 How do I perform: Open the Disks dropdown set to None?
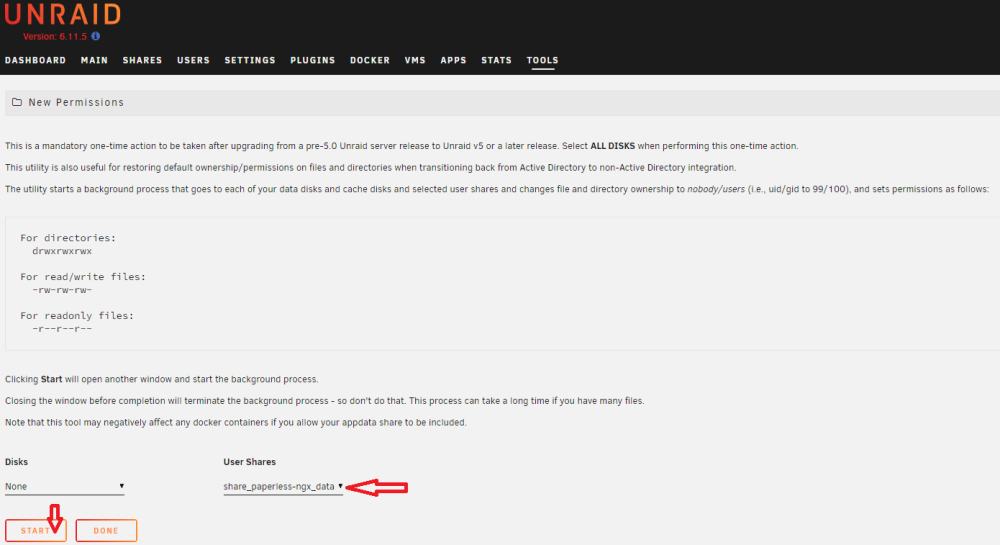click(x=64, y=486)
